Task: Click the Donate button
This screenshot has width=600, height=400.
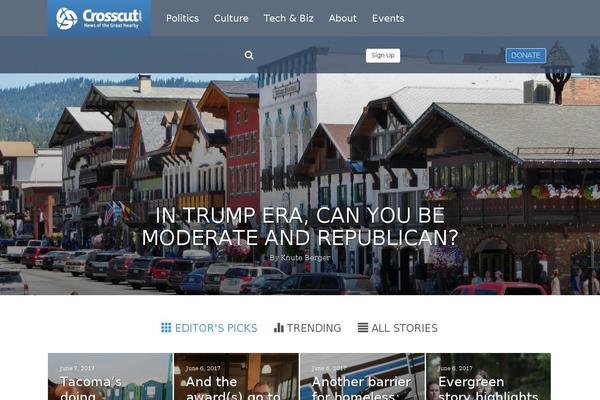Action: coord(526,56)
